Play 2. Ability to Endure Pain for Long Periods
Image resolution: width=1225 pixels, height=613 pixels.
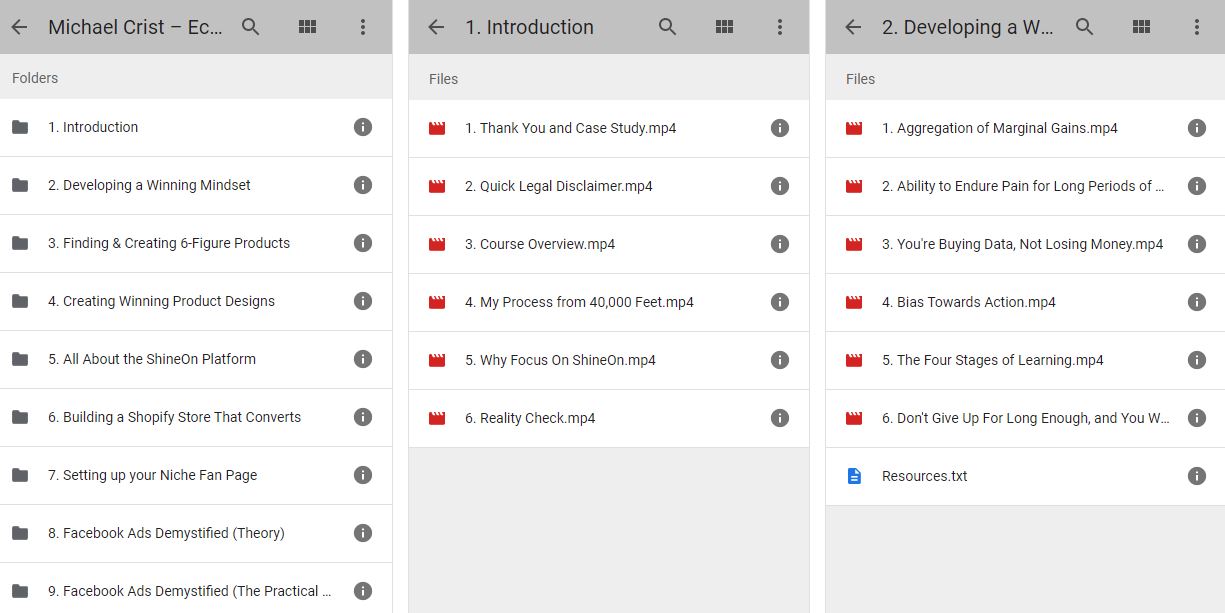pyautogui.click(x=1025, y=186)
